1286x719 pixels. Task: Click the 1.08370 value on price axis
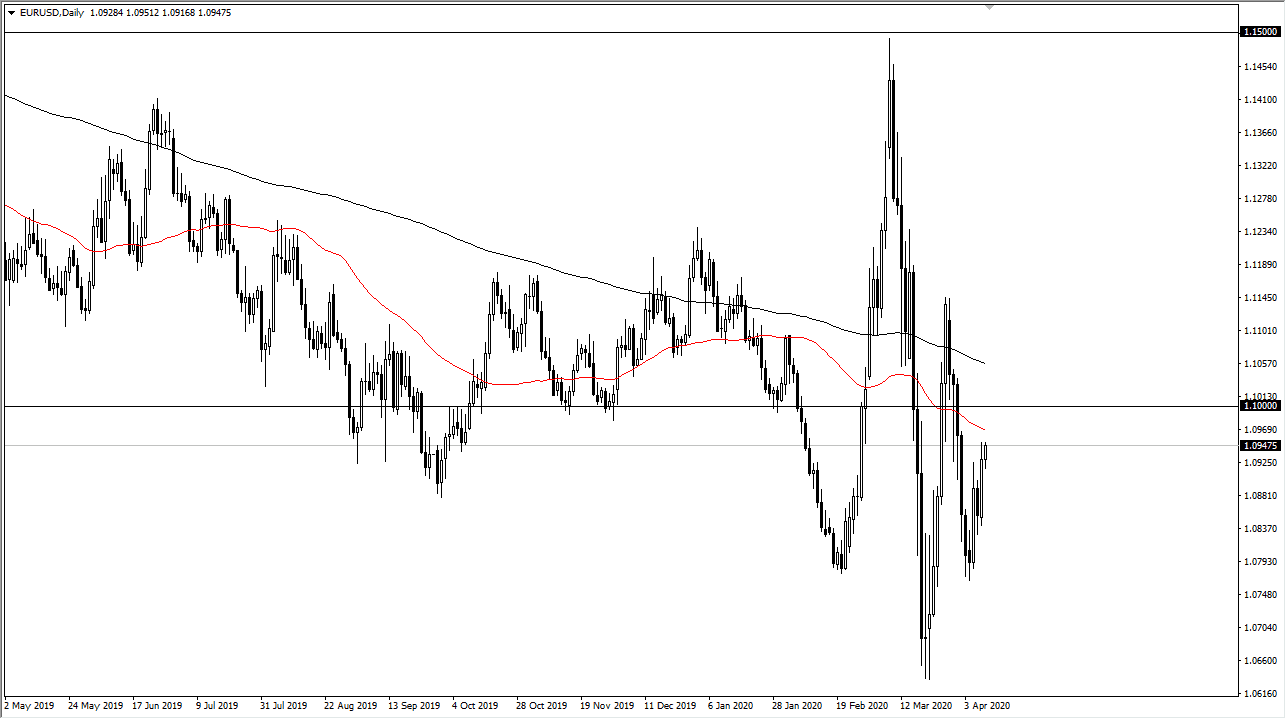1261,529
